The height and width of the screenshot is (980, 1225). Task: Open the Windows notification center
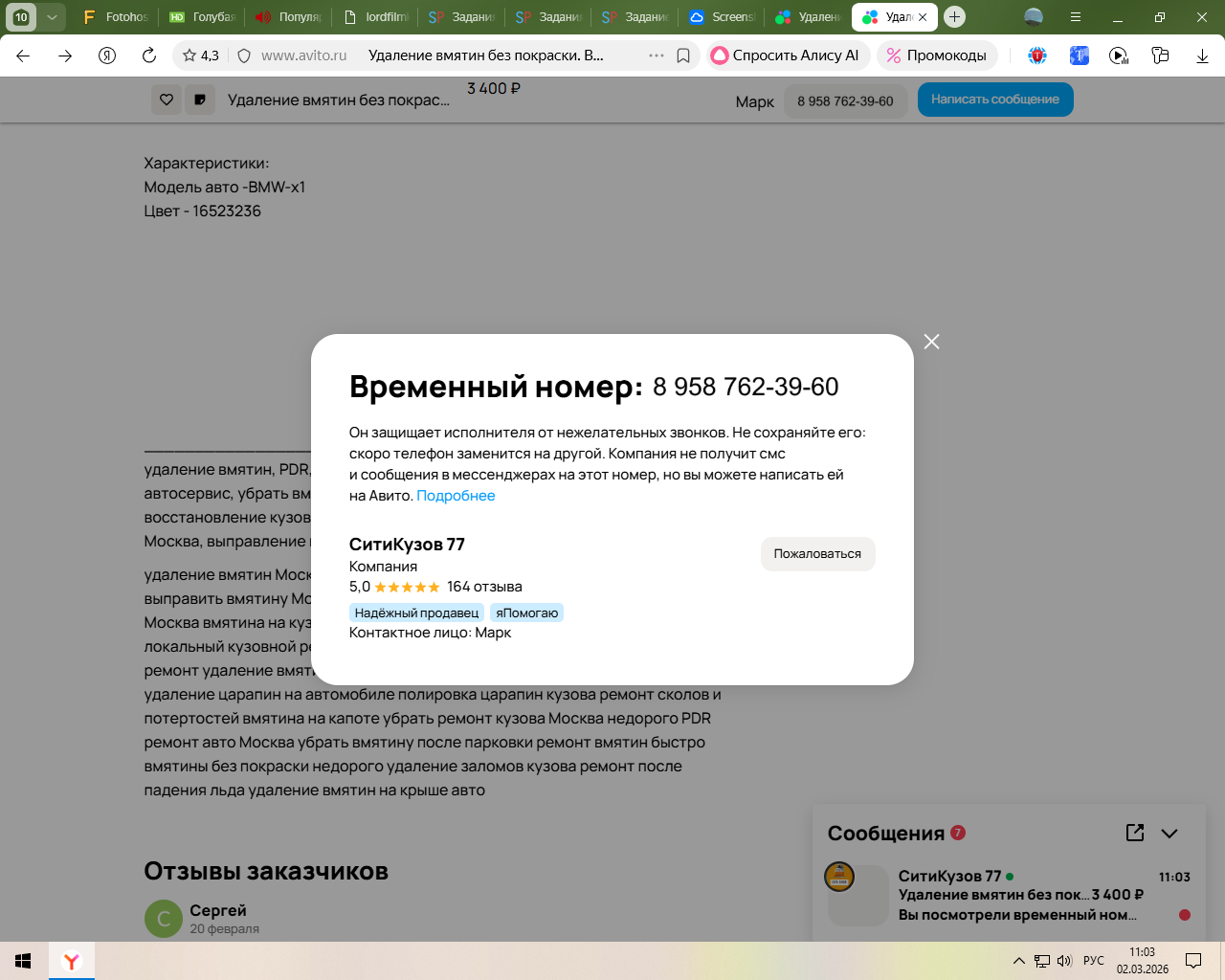tap(1193, 961)
